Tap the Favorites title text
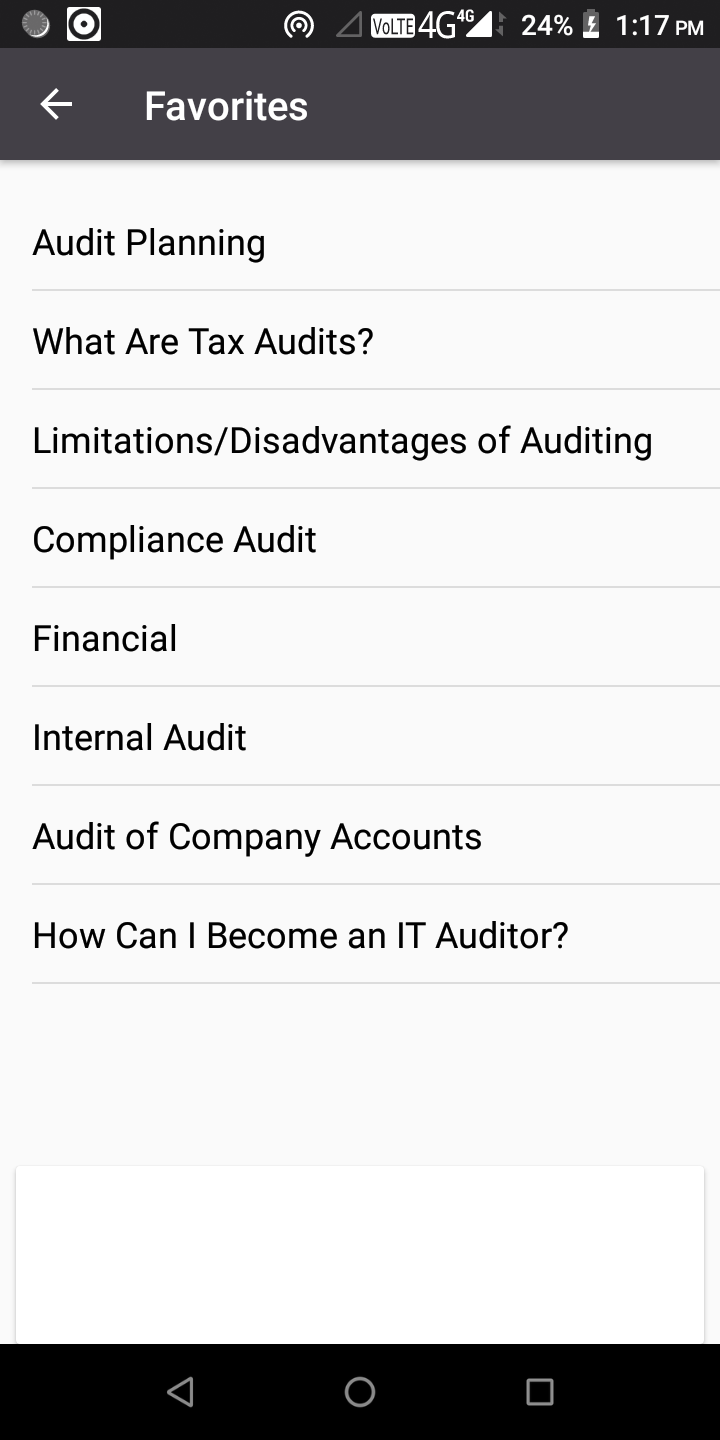 pyautogui.click(x=226, y=106)
